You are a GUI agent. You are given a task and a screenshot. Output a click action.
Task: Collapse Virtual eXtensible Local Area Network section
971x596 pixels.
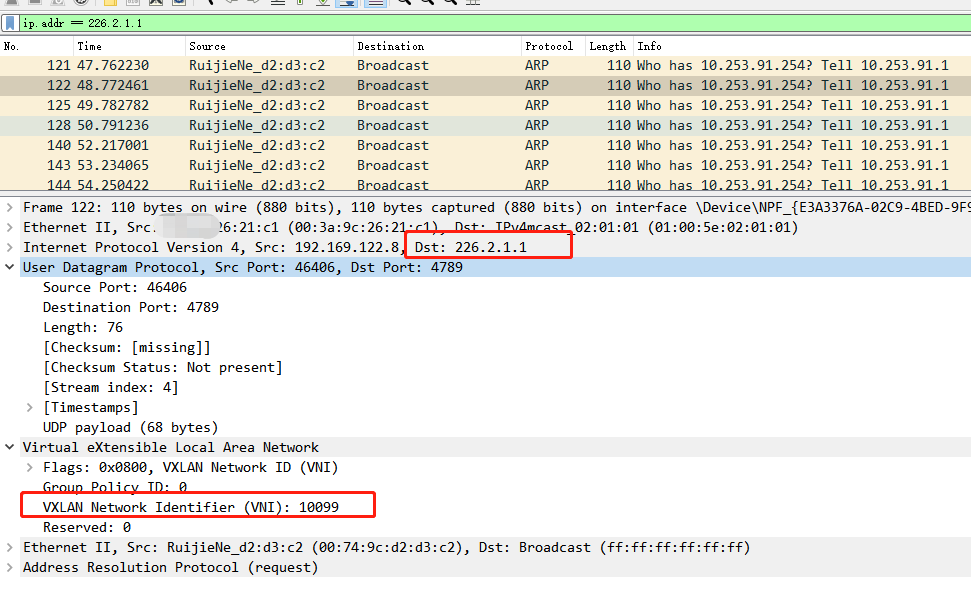tap(10, 447)
